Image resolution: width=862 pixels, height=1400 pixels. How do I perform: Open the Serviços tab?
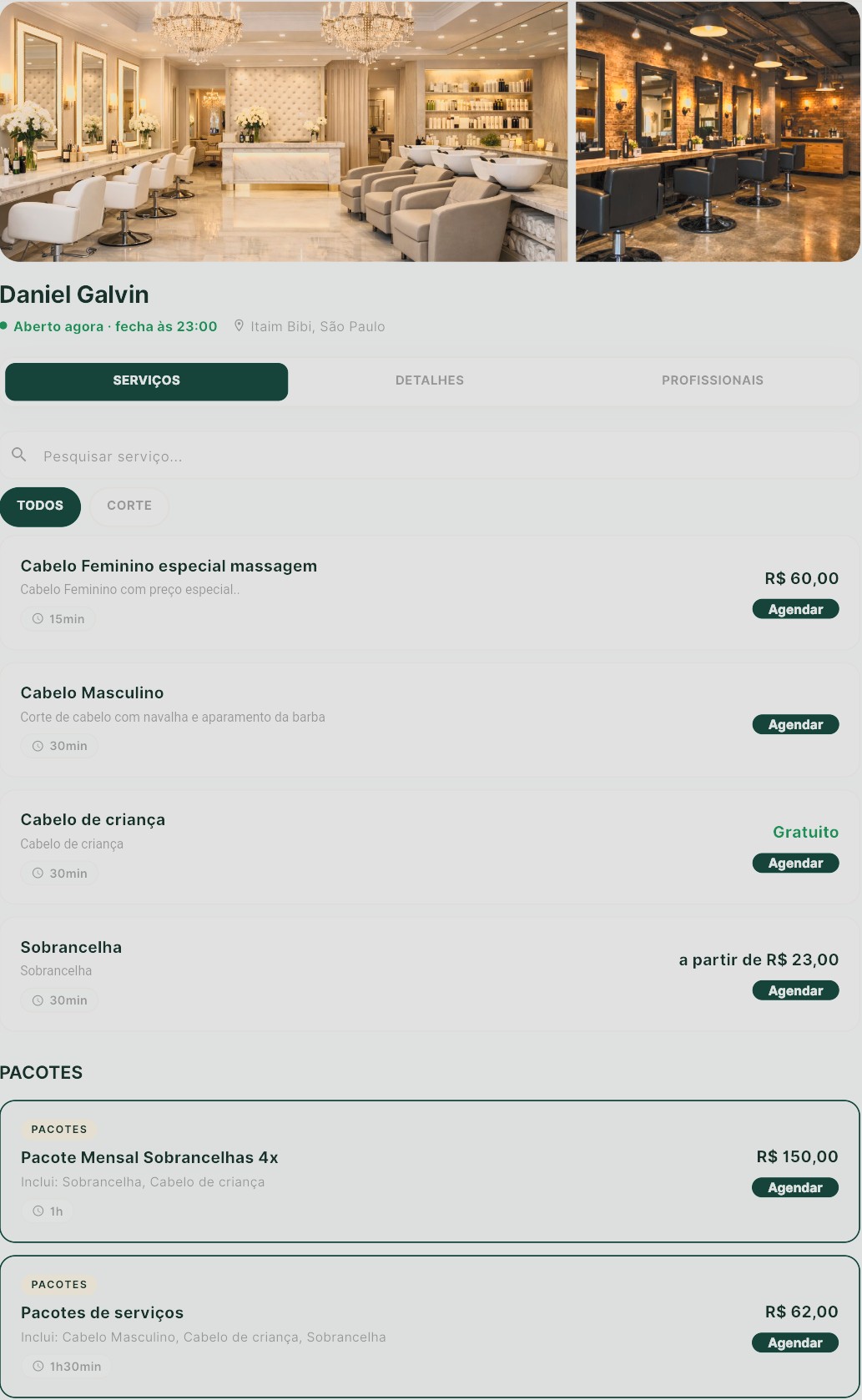point(147,381)
